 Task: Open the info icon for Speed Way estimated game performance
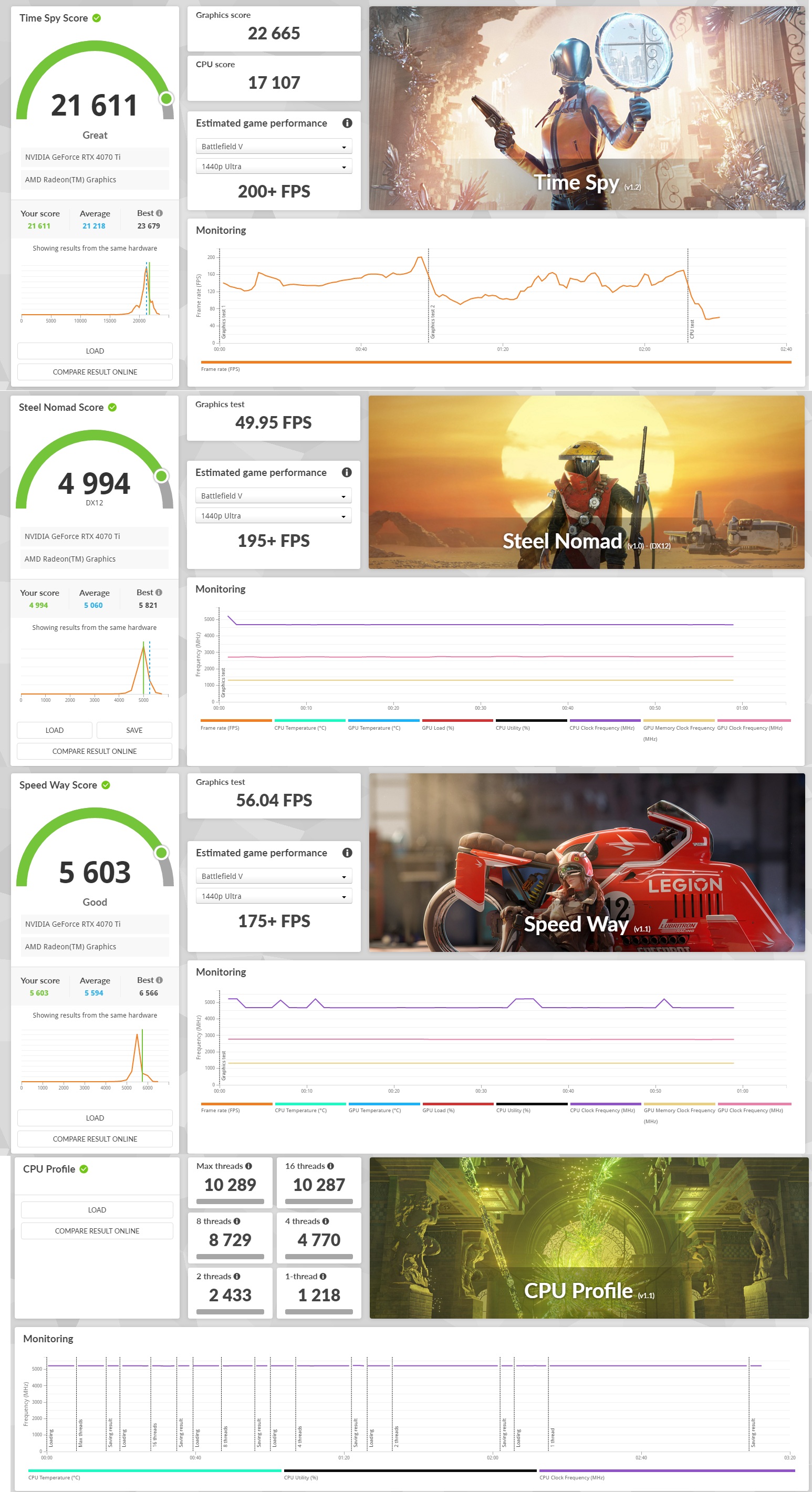pyautogui.click(x=347, y=853)
